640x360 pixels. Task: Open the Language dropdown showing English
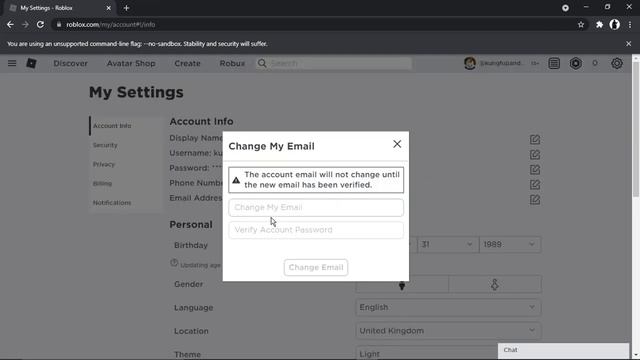coord(449,307)
